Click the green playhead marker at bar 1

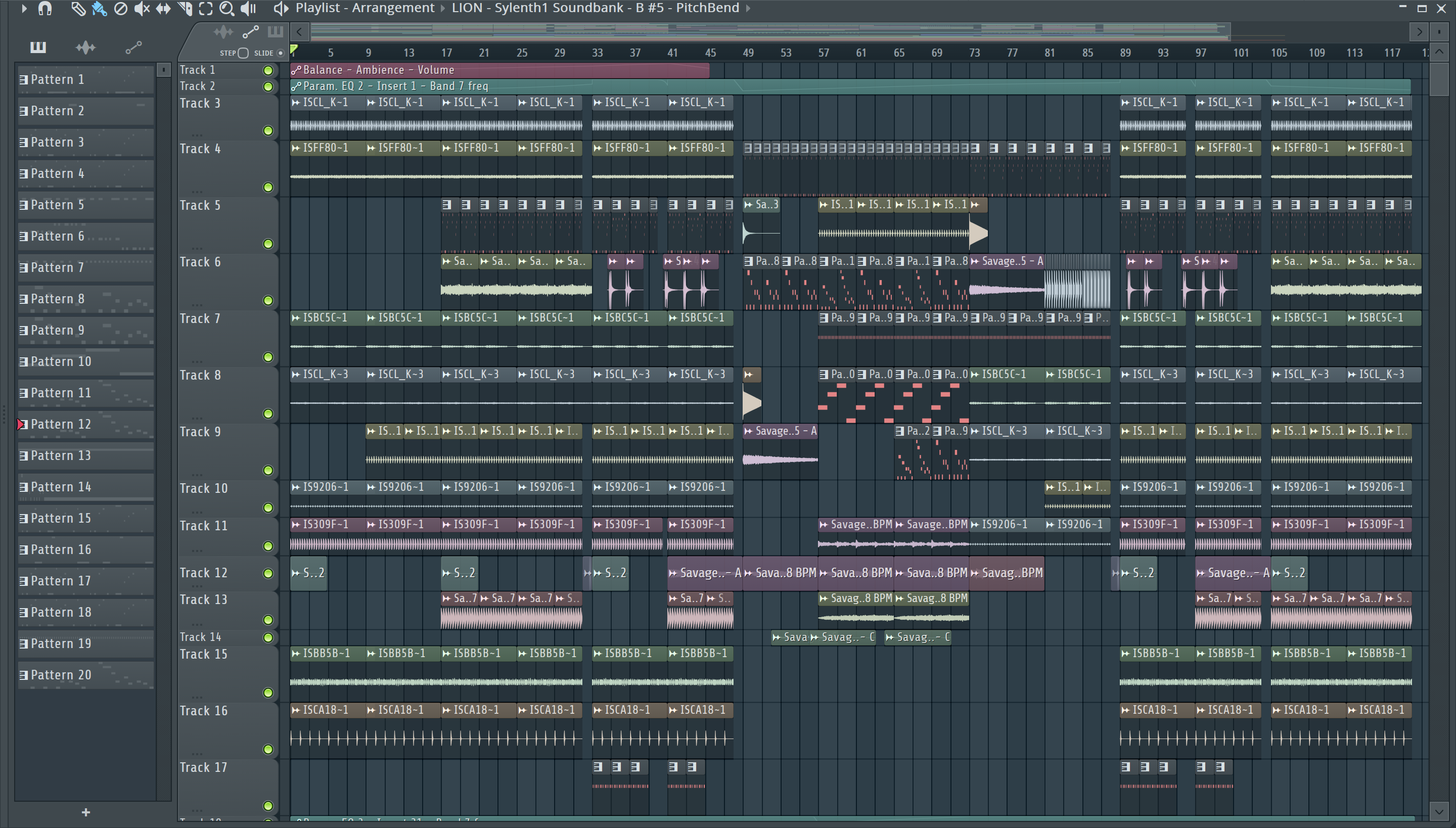(294, 50)
